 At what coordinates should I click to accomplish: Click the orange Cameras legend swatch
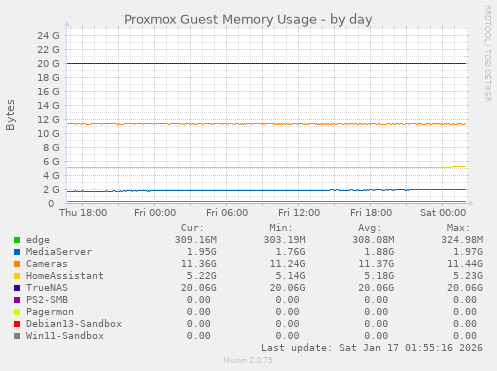(17, 264)
